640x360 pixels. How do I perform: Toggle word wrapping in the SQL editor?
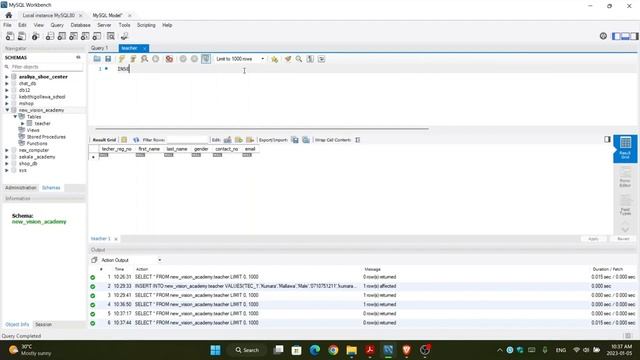[x=322, y=59]
